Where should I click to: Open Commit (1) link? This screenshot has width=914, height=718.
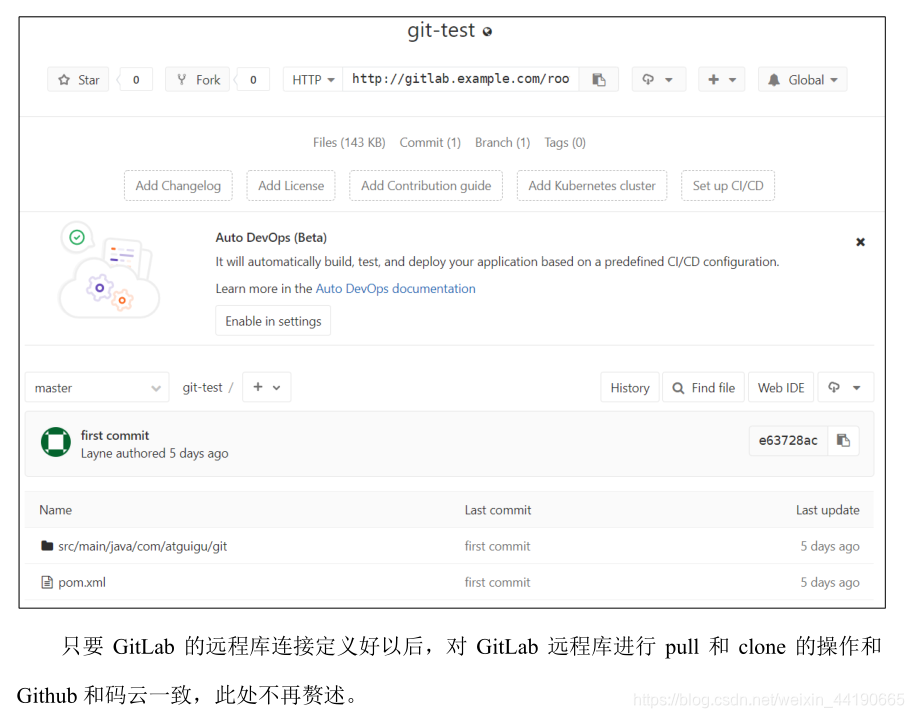pos(430,143)
